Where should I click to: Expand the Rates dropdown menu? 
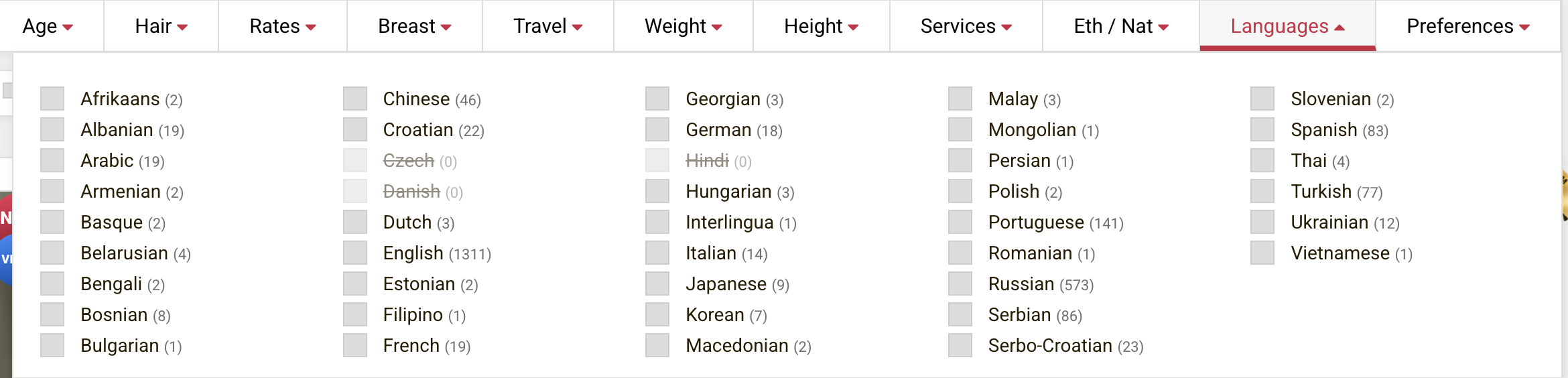[x=282, y=26]
